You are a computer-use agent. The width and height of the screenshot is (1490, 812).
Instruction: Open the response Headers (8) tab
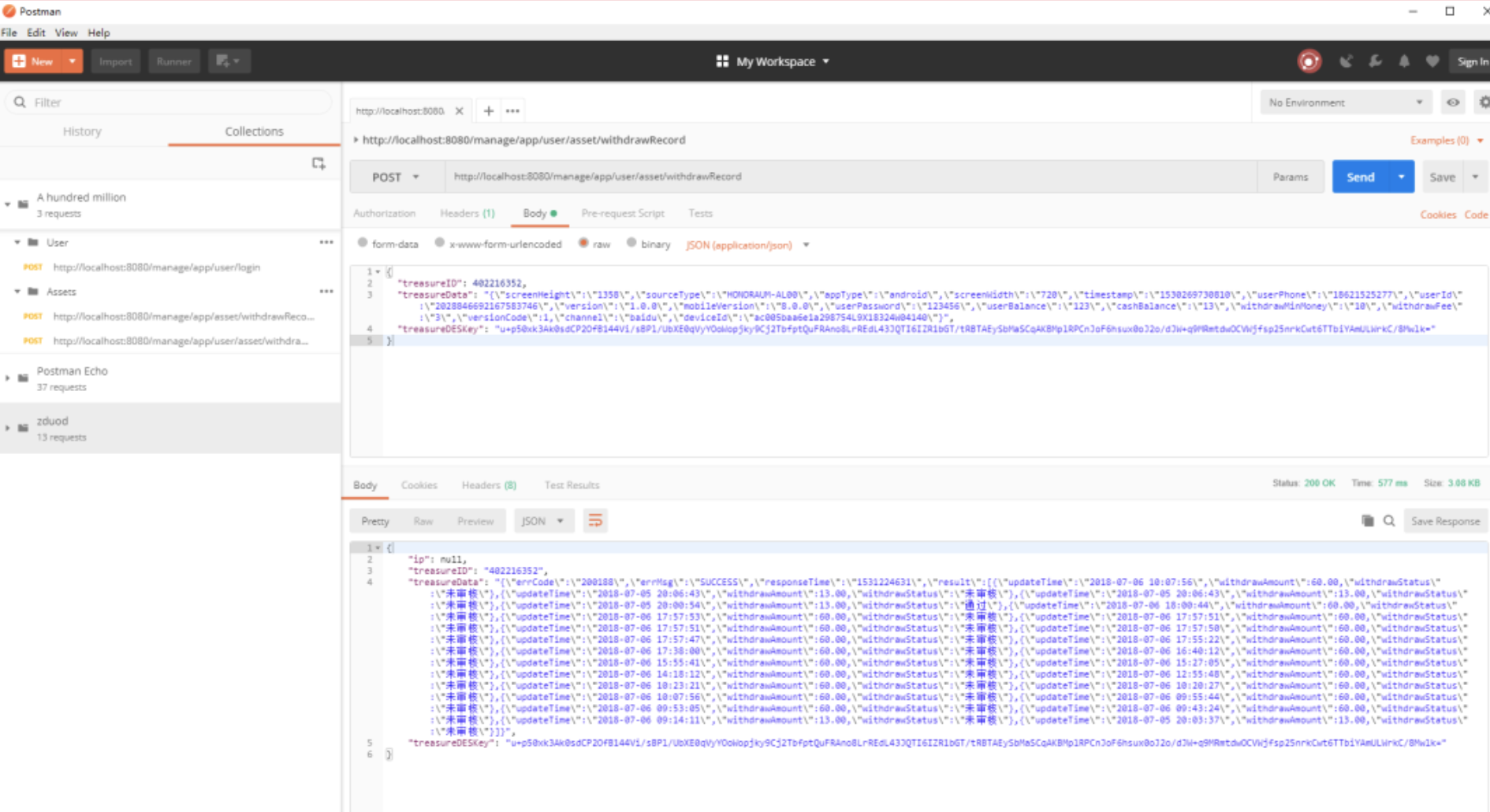(489, 485)
